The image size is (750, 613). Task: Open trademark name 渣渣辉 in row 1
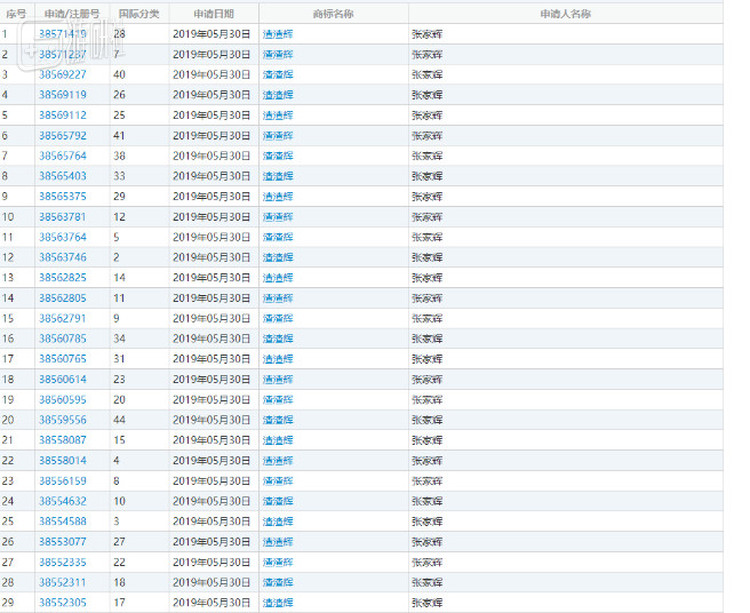coord(278,34)
